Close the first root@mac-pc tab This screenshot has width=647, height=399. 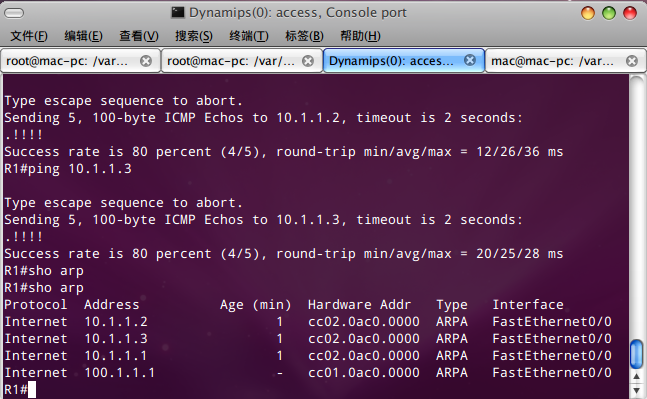(x=146, y=61)
